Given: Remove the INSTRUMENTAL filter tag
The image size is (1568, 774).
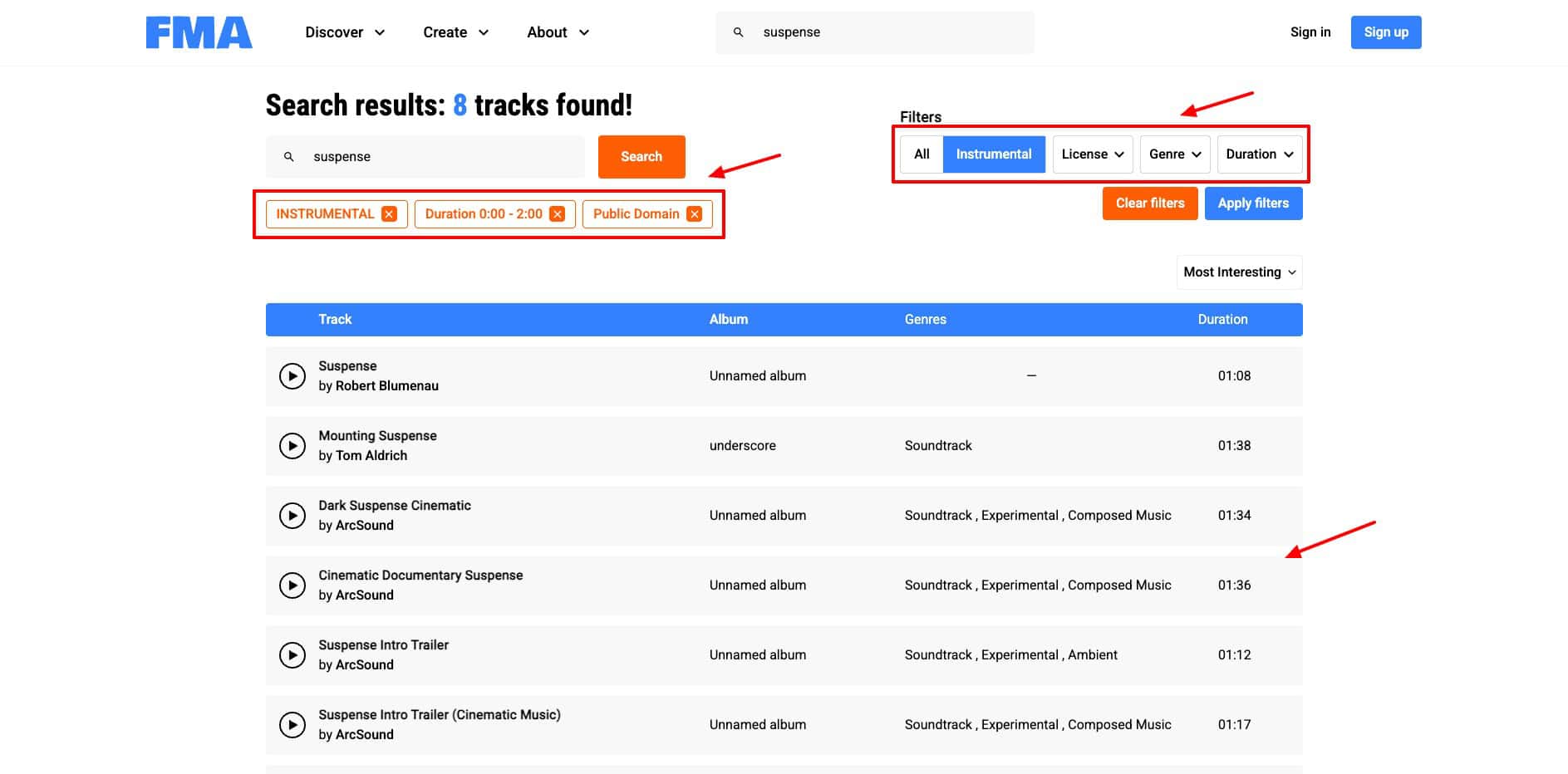Looking at the screenshot, I should pos(389,214).
